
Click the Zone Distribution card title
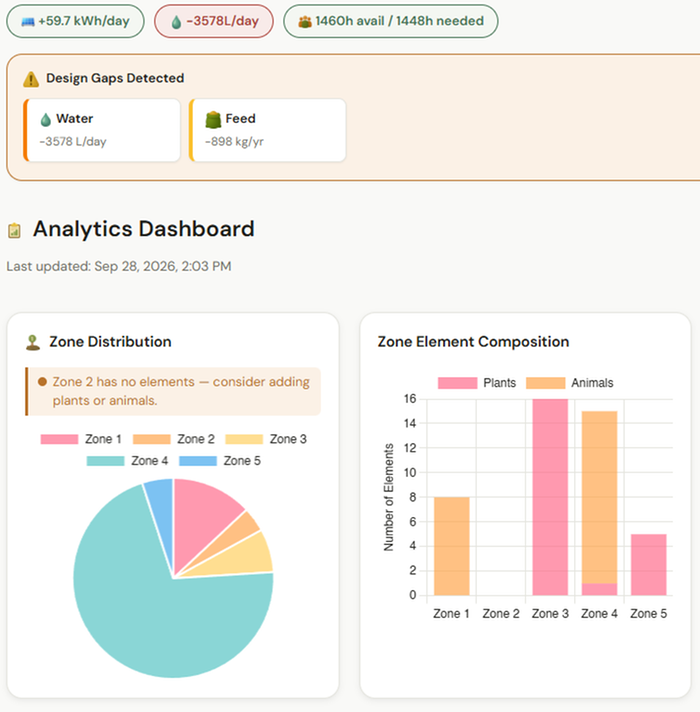click(110, 341)
